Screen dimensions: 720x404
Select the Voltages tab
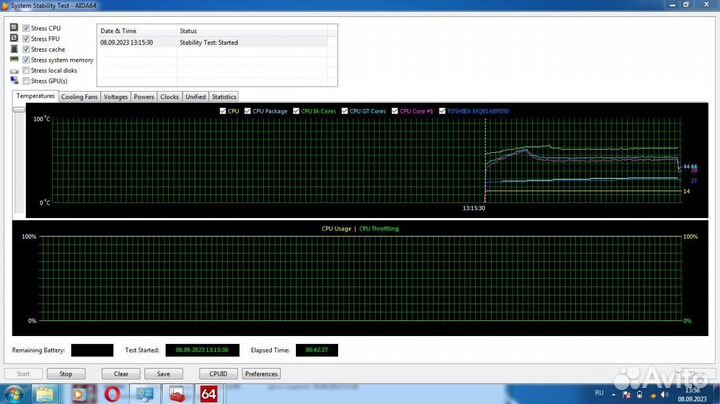pos(116,97)
